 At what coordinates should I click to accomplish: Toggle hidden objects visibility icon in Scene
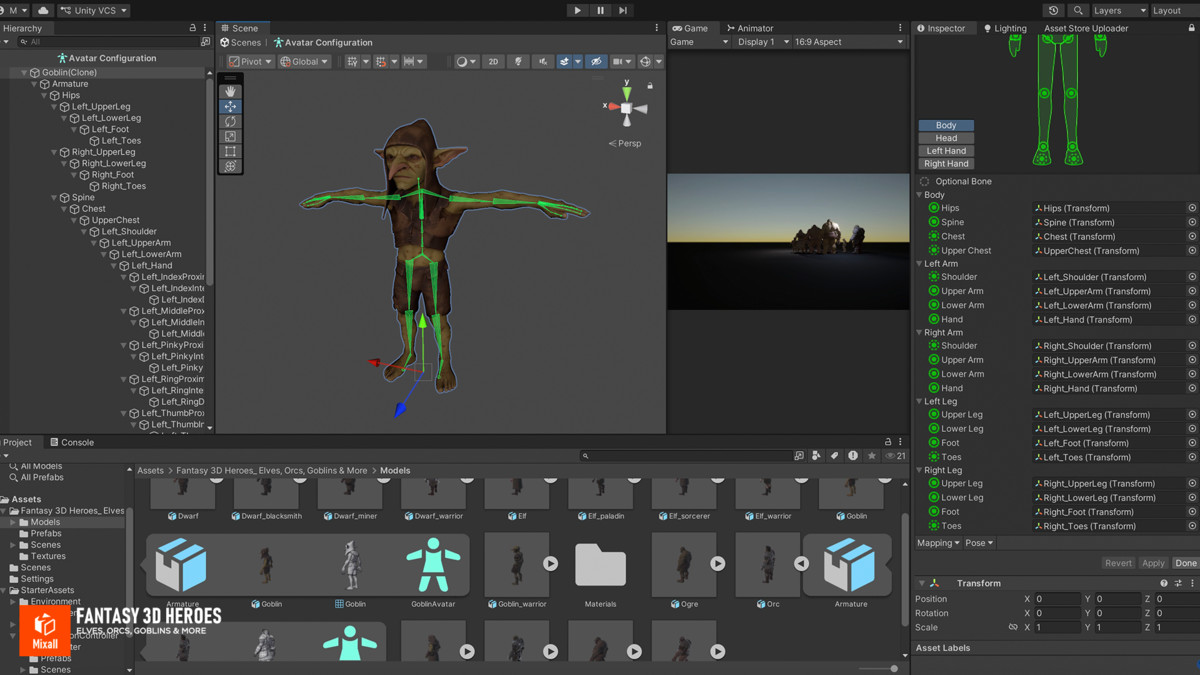point(596,62)
